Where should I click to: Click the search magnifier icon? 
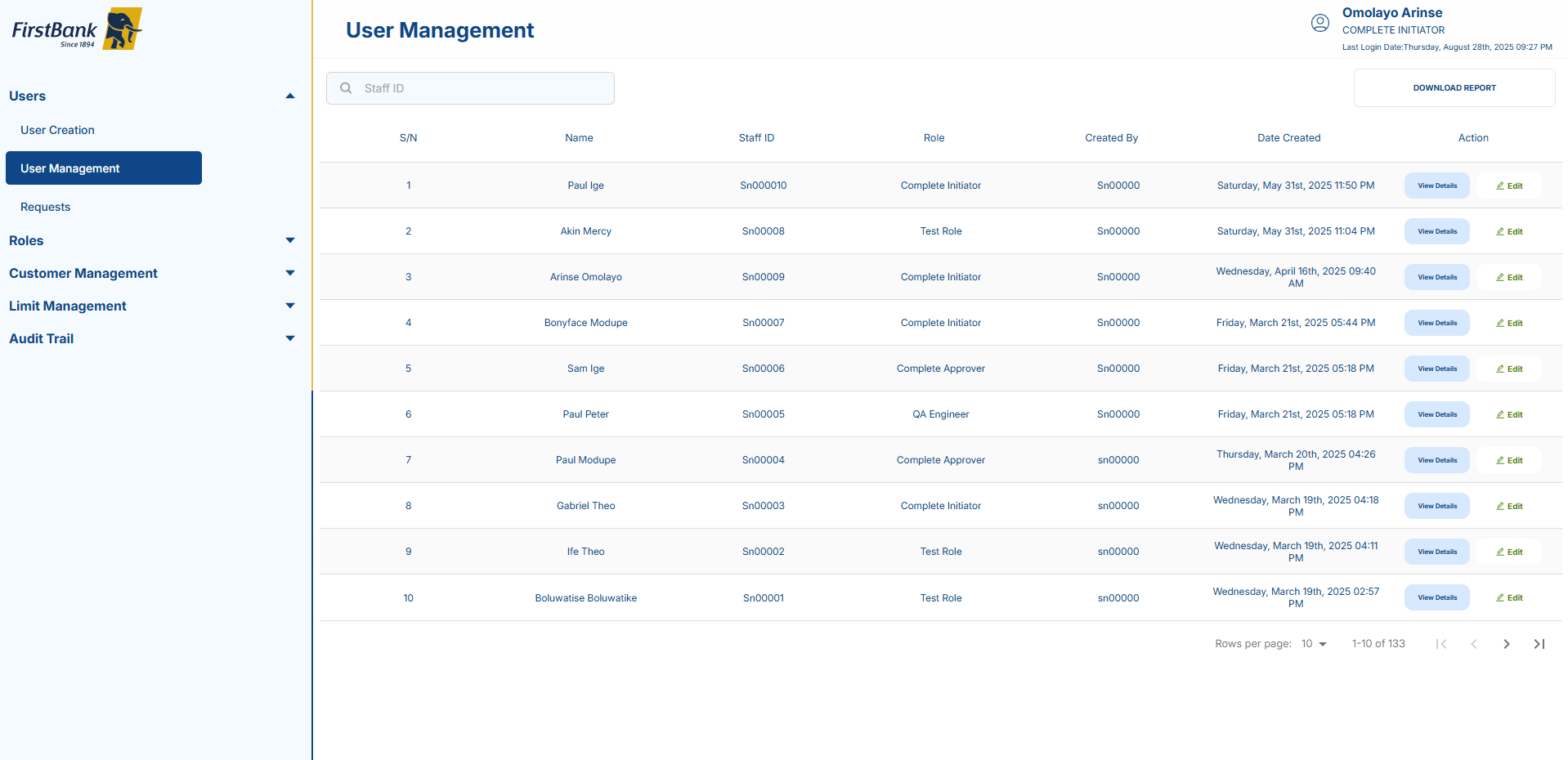tap(346, 88)
